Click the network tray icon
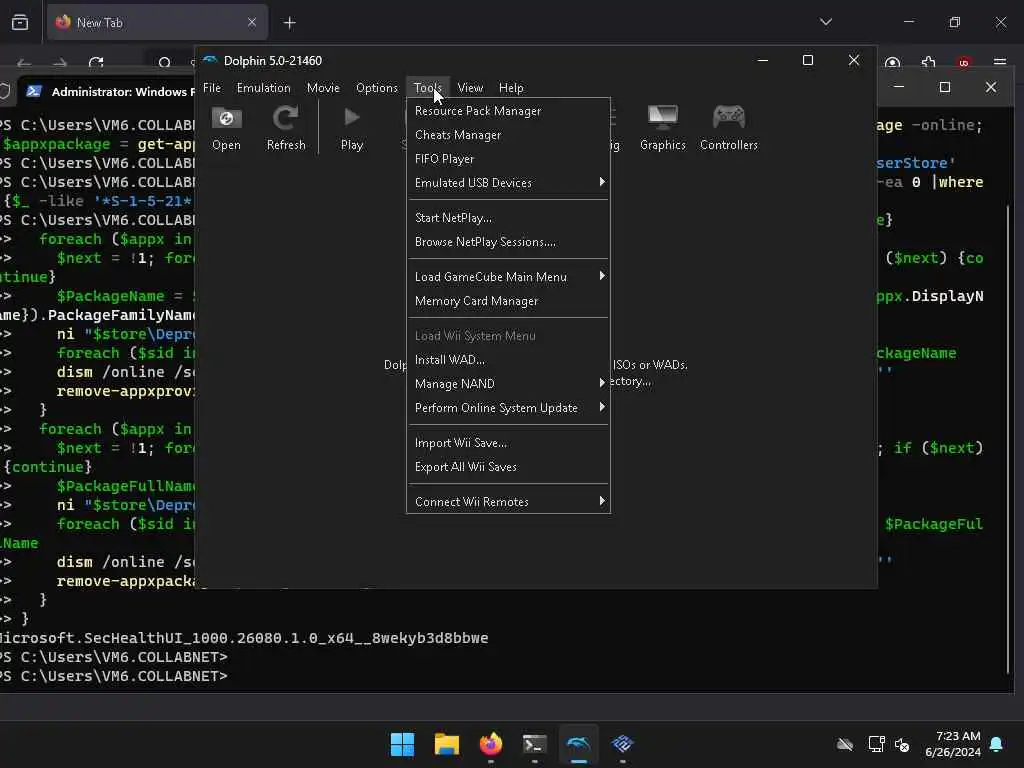This screenshot has width=1024, height=768. click(x=876, y=744)
